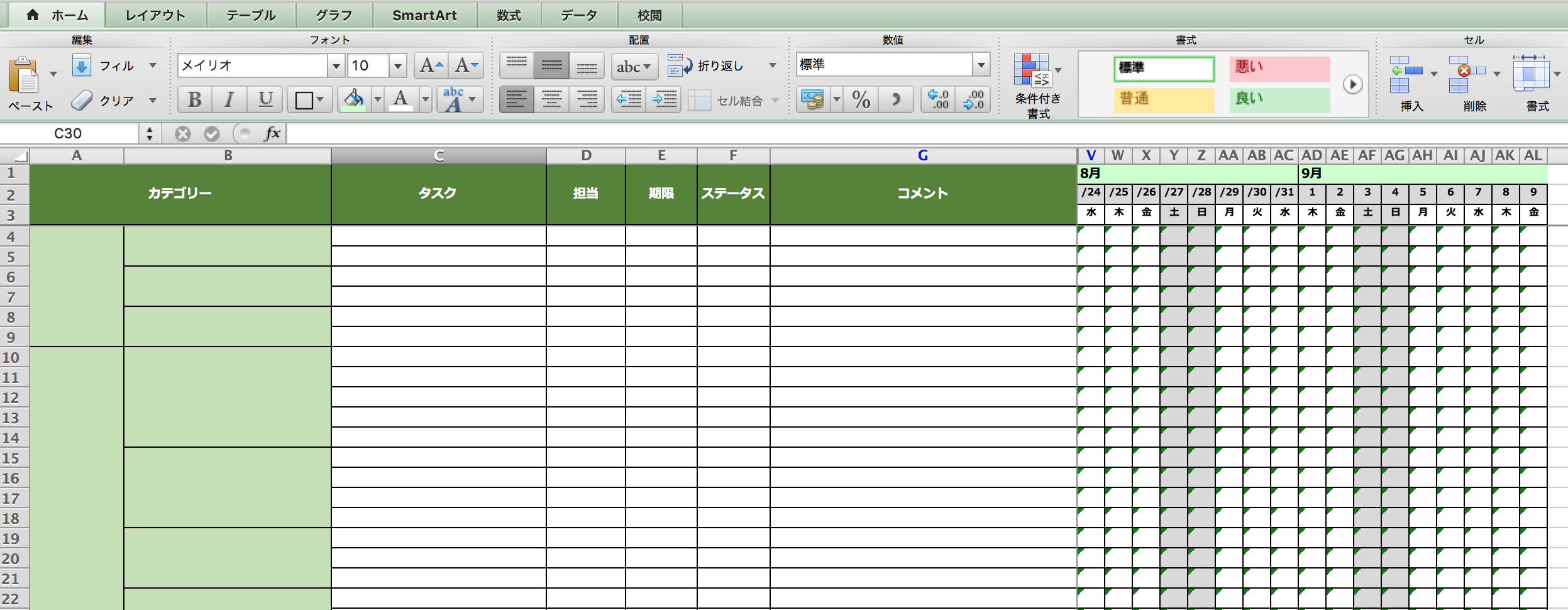Select the 普通 cell style

[x=1164, y=100]
